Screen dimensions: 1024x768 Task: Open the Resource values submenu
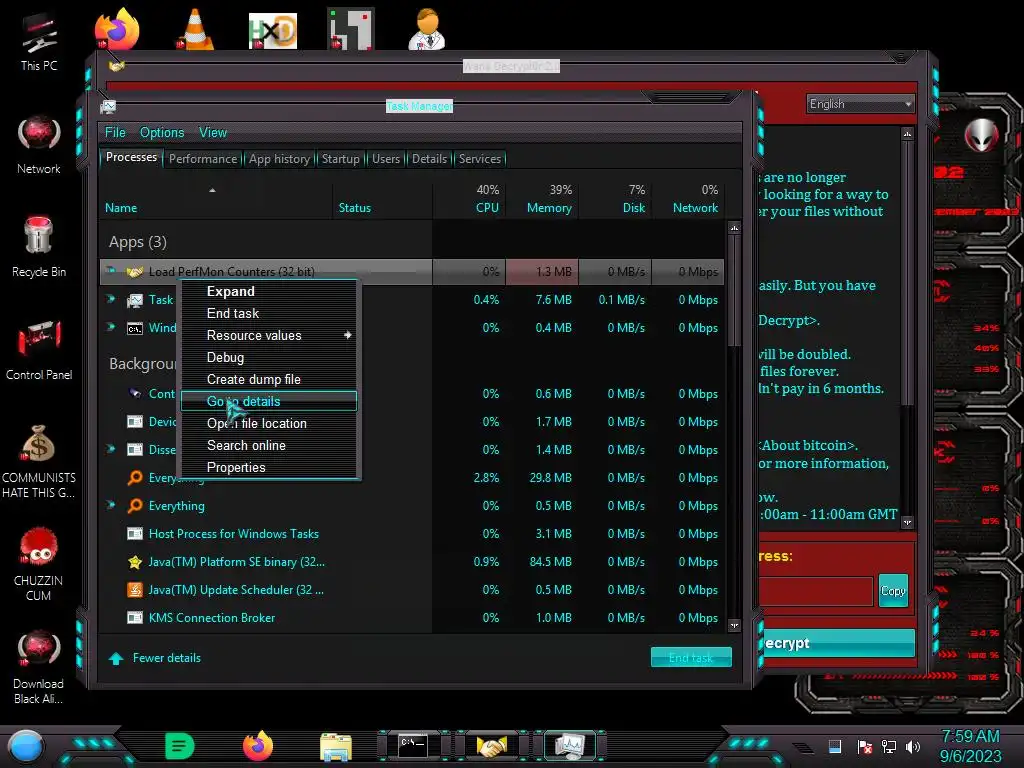click(x=269, y=335)
